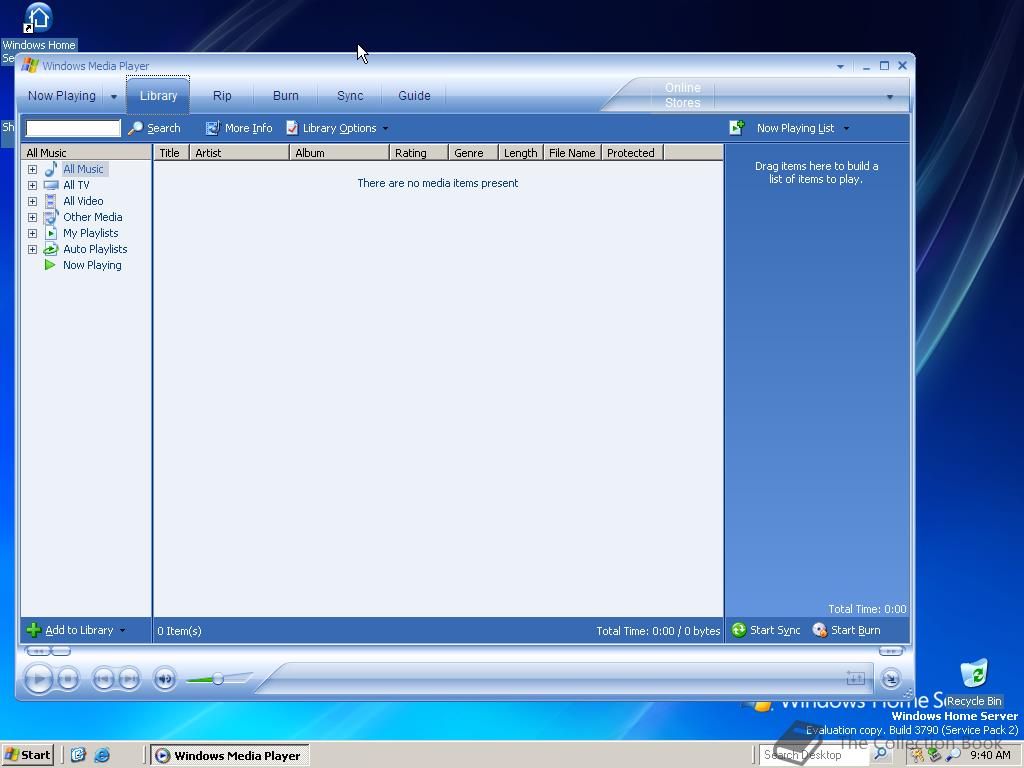Viewport: 1024px width, 768px height.
Task: Open the Now Playing List dropdown
Action: (803, 128)
